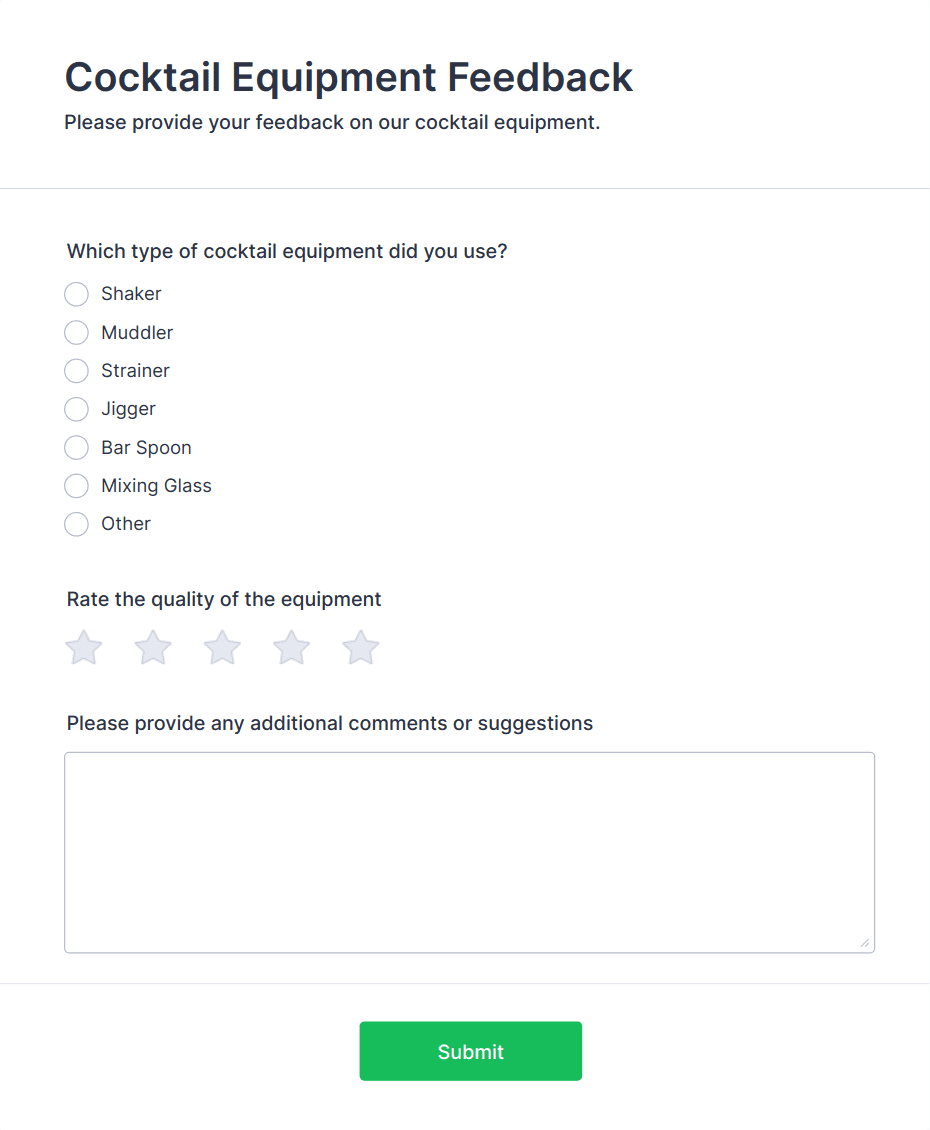
Task: Give a four-star quality rating
Action: 291,648
